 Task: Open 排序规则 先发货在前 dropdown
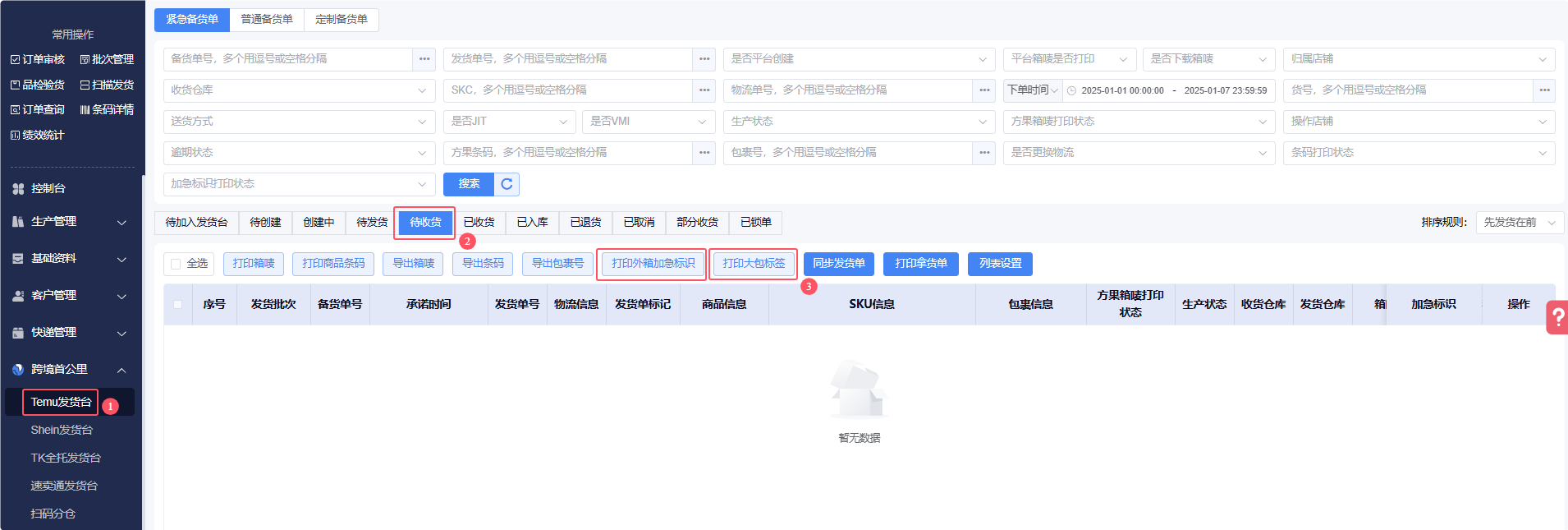[x=1520, y=223]
